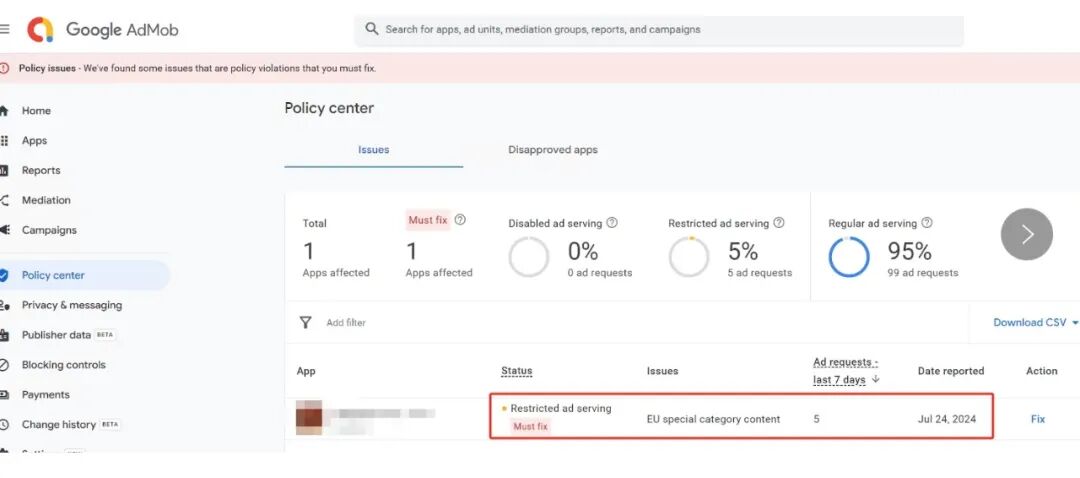Click the Home house icon
Viewport: 1080px width, 478px height.
pyautogui.click(x=4, y=110)
